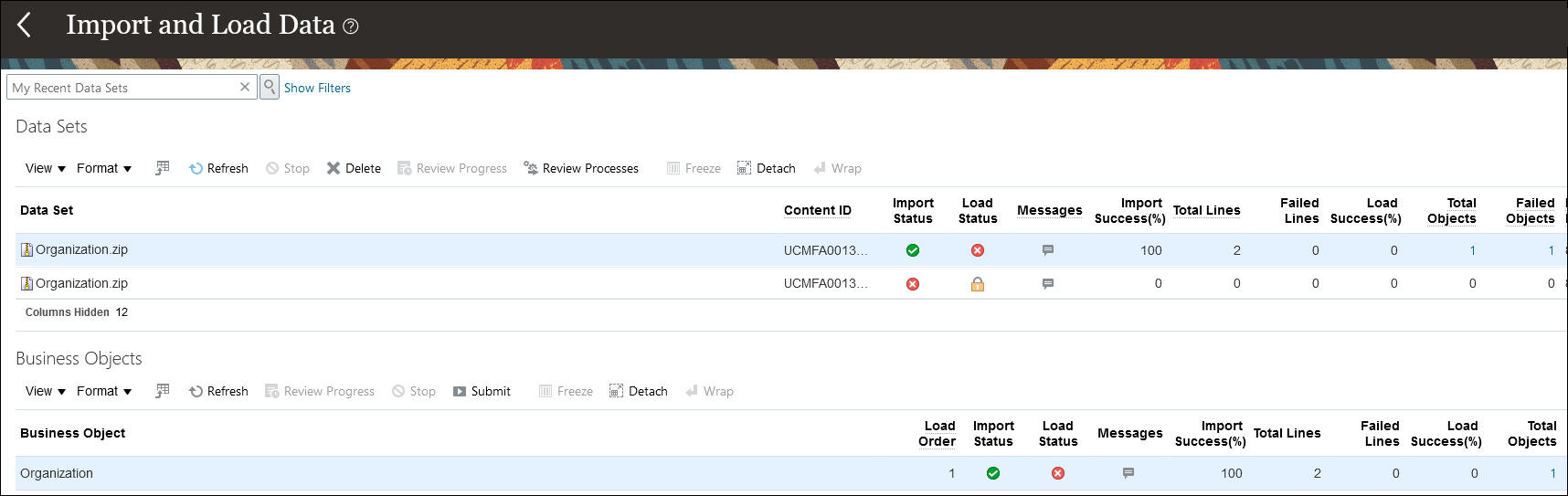Click green import success icon, first data set
This screenshot has width=1568, height=496.
click(x=912, y=250)
